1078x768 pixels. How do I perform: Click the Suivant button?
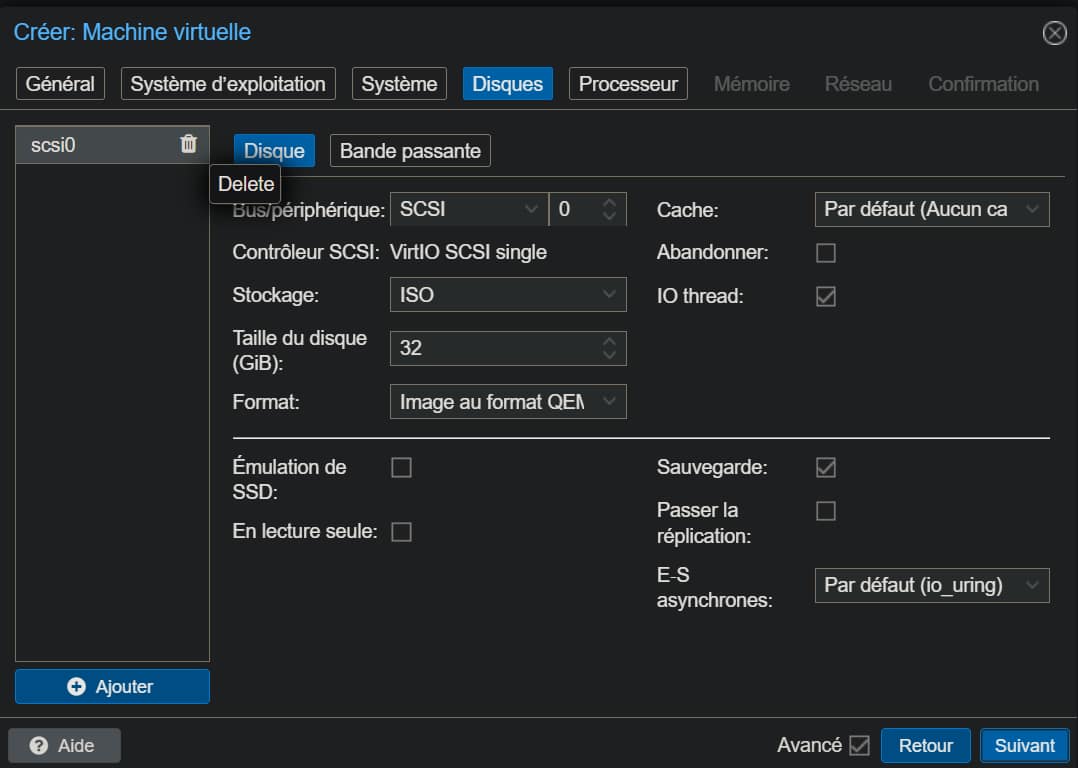(x=1024, y=745)
